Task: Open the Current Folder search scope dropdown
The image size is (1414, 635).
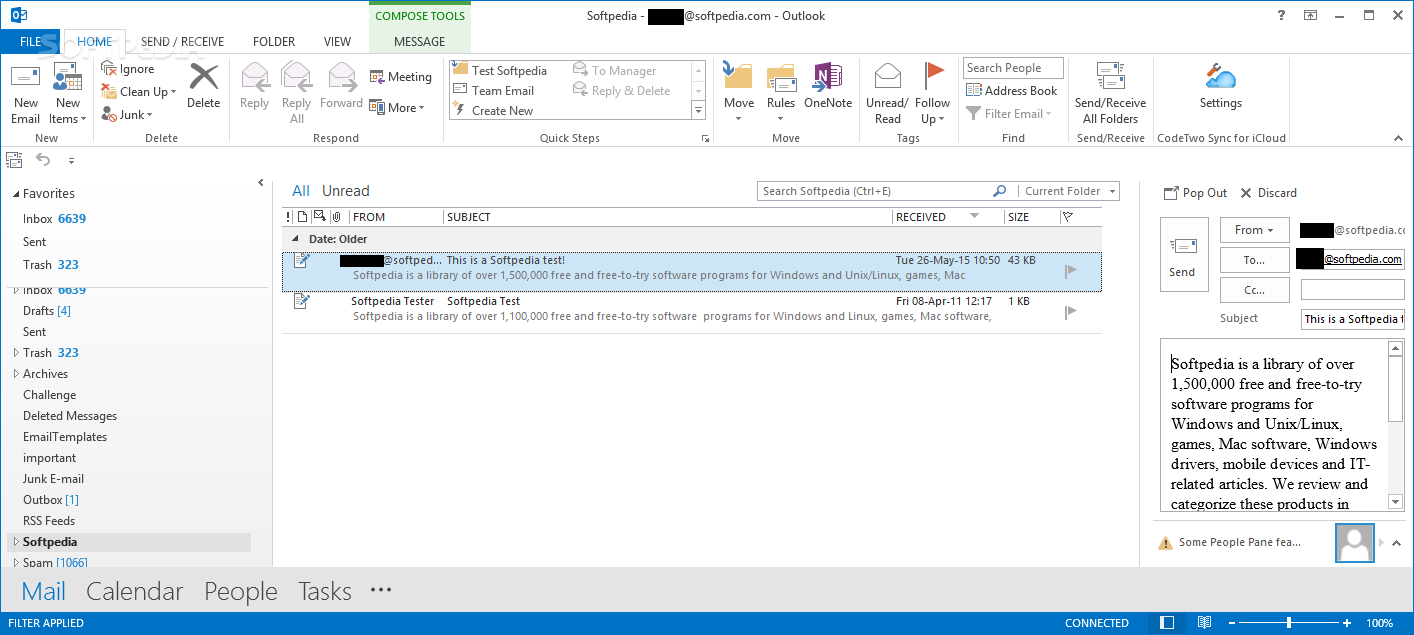Action: (x=1067, y=191)
